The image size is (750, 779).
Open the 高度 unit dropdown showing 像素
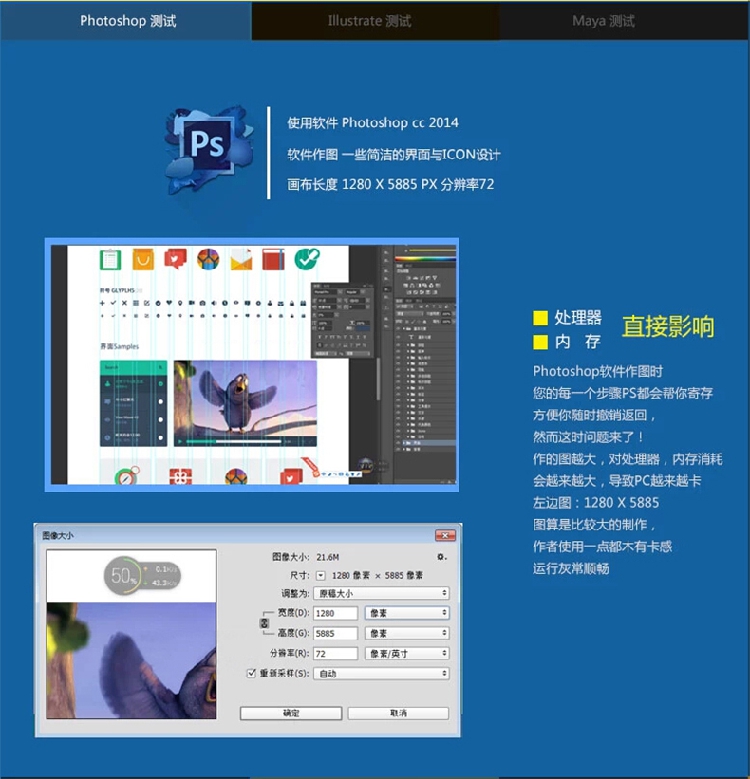point(407,633)
